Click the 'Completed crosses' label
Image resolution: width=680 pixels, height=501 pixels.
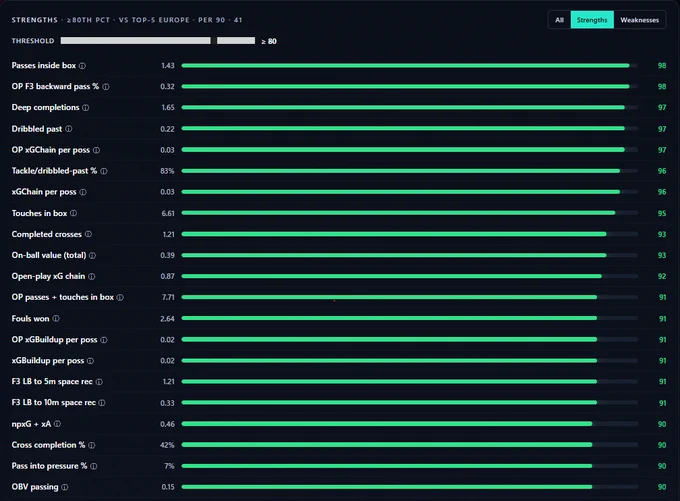[47, 234]
